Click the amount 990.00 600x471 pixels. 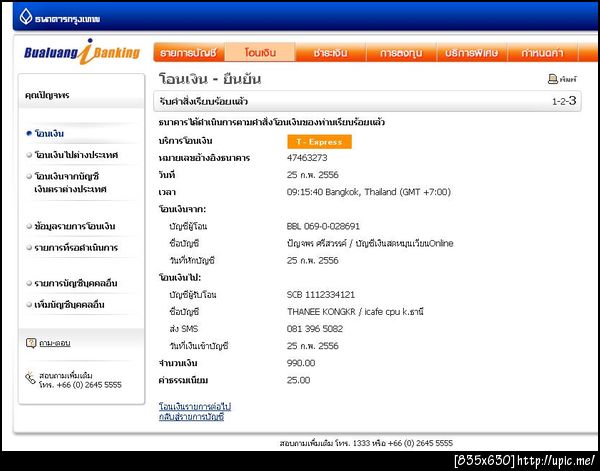point(301,363)
